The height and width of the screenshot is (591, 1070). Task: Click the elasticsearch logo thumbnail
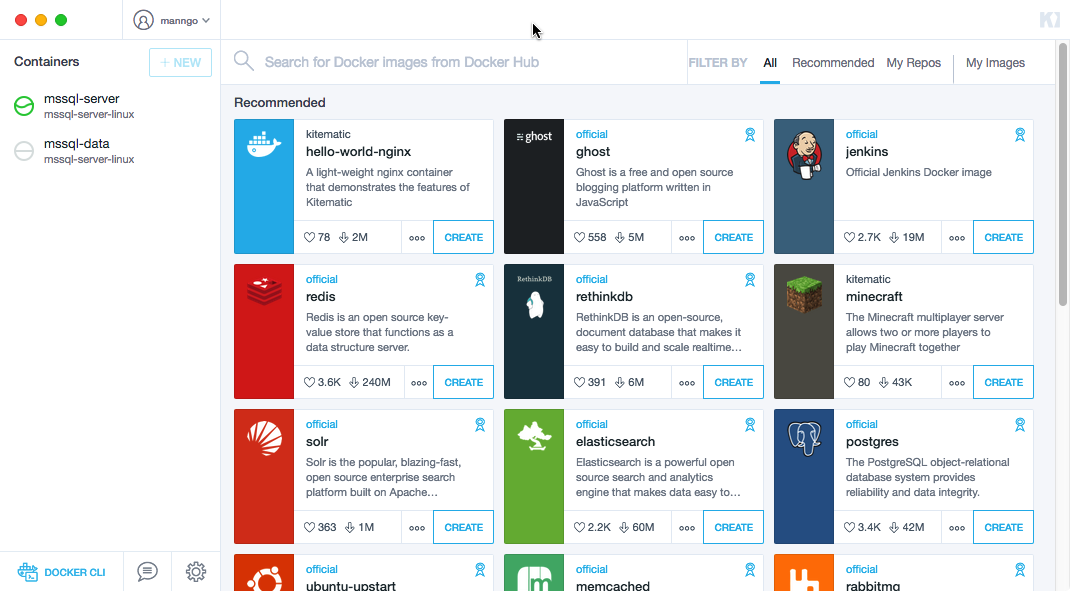534,476
